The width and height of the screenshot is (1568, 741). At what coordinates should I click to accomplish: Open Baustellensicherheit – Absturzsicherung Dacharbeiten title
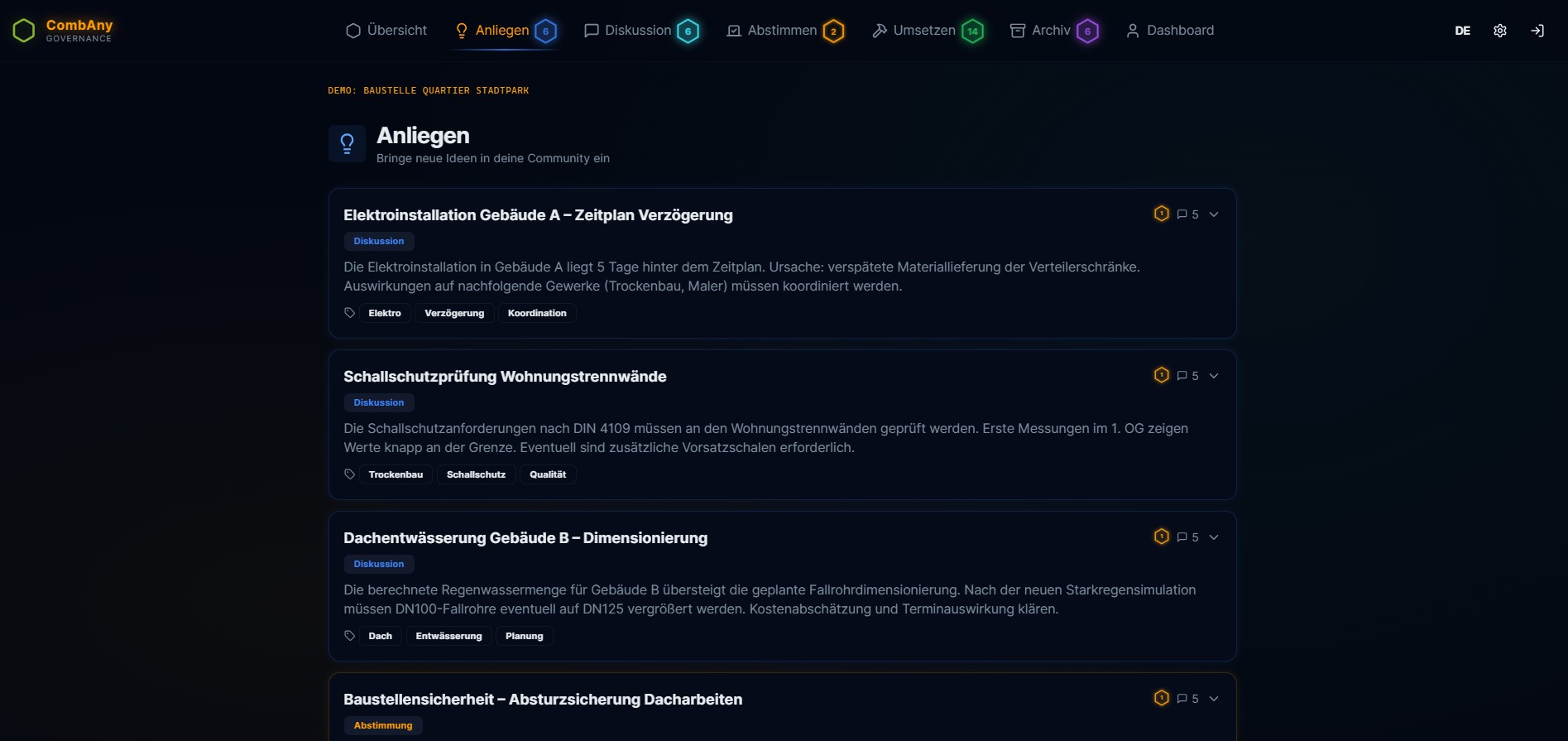(543, 700)
